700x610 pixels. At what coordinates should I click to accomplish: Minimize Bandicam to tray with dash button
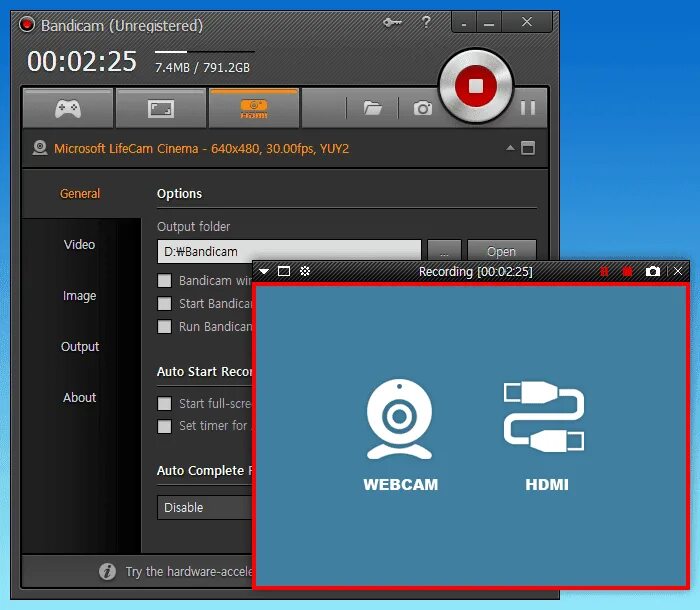pos(464,22)
